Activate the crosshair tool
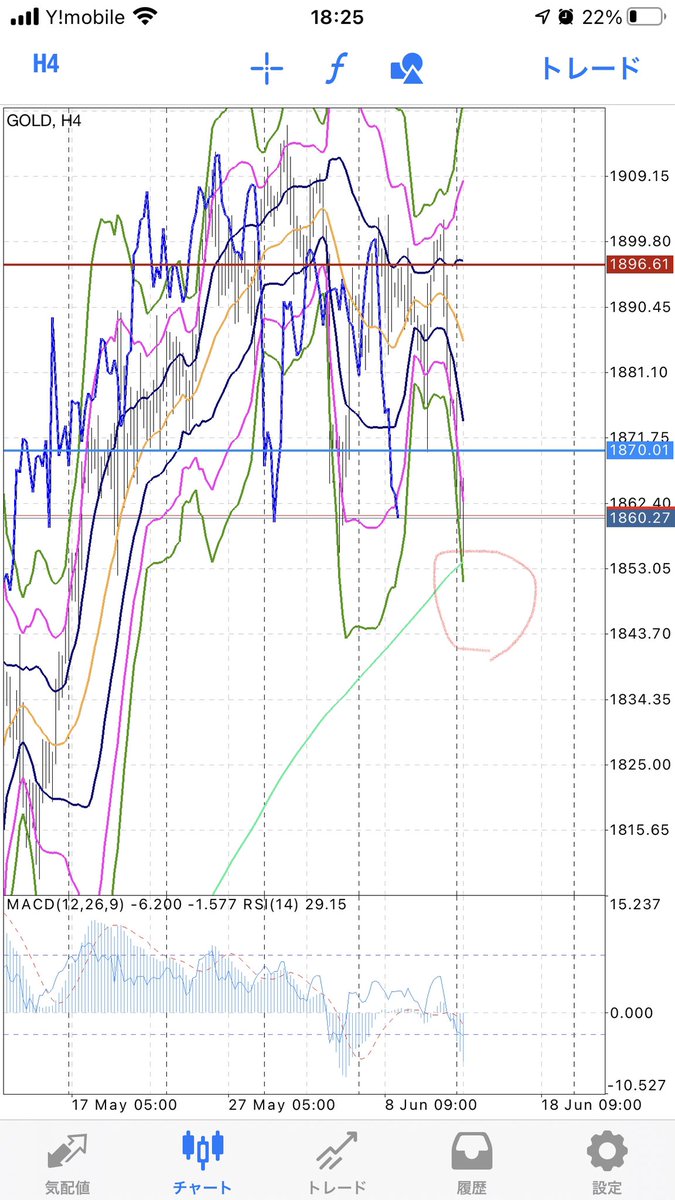 point(267,69)
